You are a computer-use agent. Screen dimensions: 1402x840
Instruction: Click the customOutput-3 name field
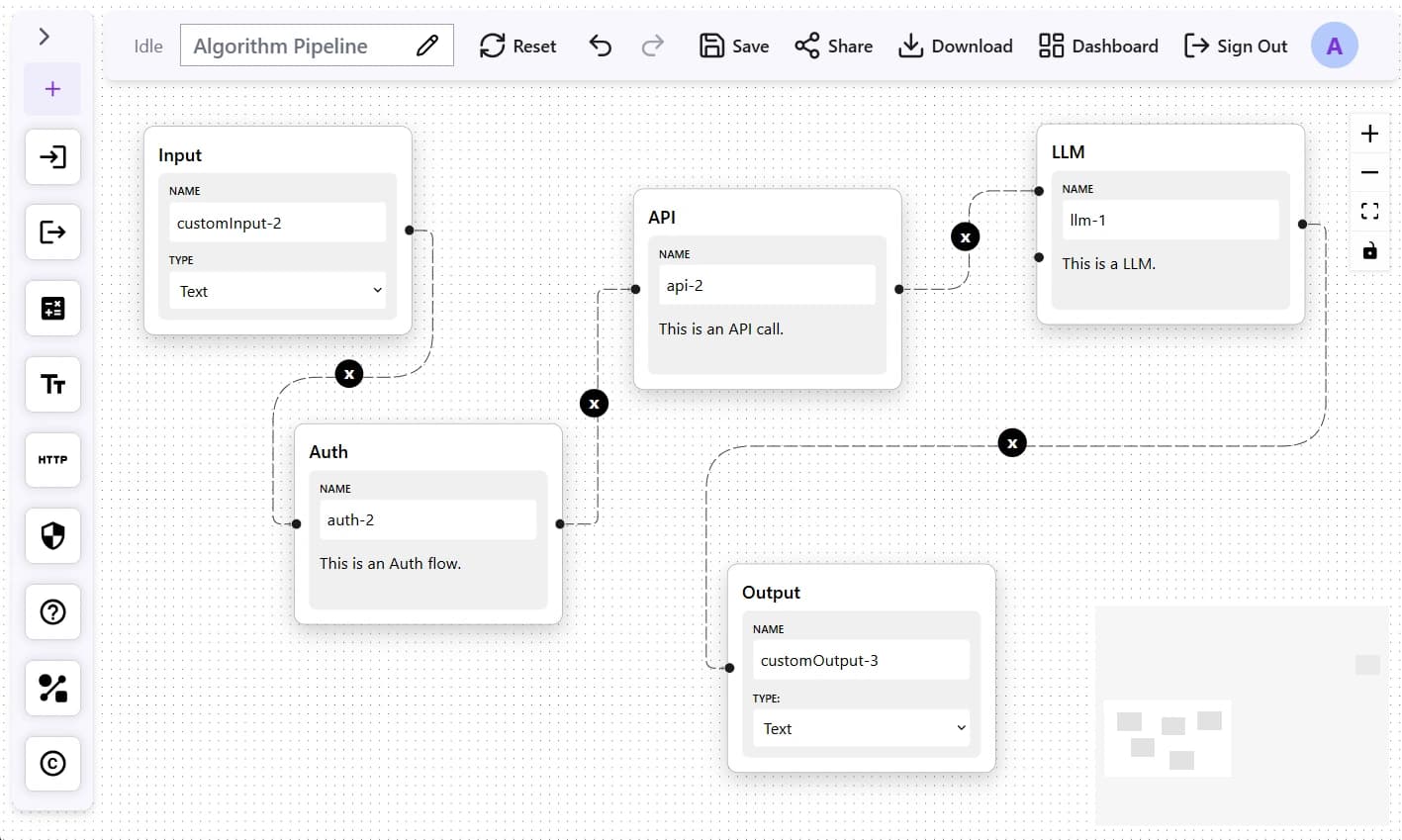(861, 660)
